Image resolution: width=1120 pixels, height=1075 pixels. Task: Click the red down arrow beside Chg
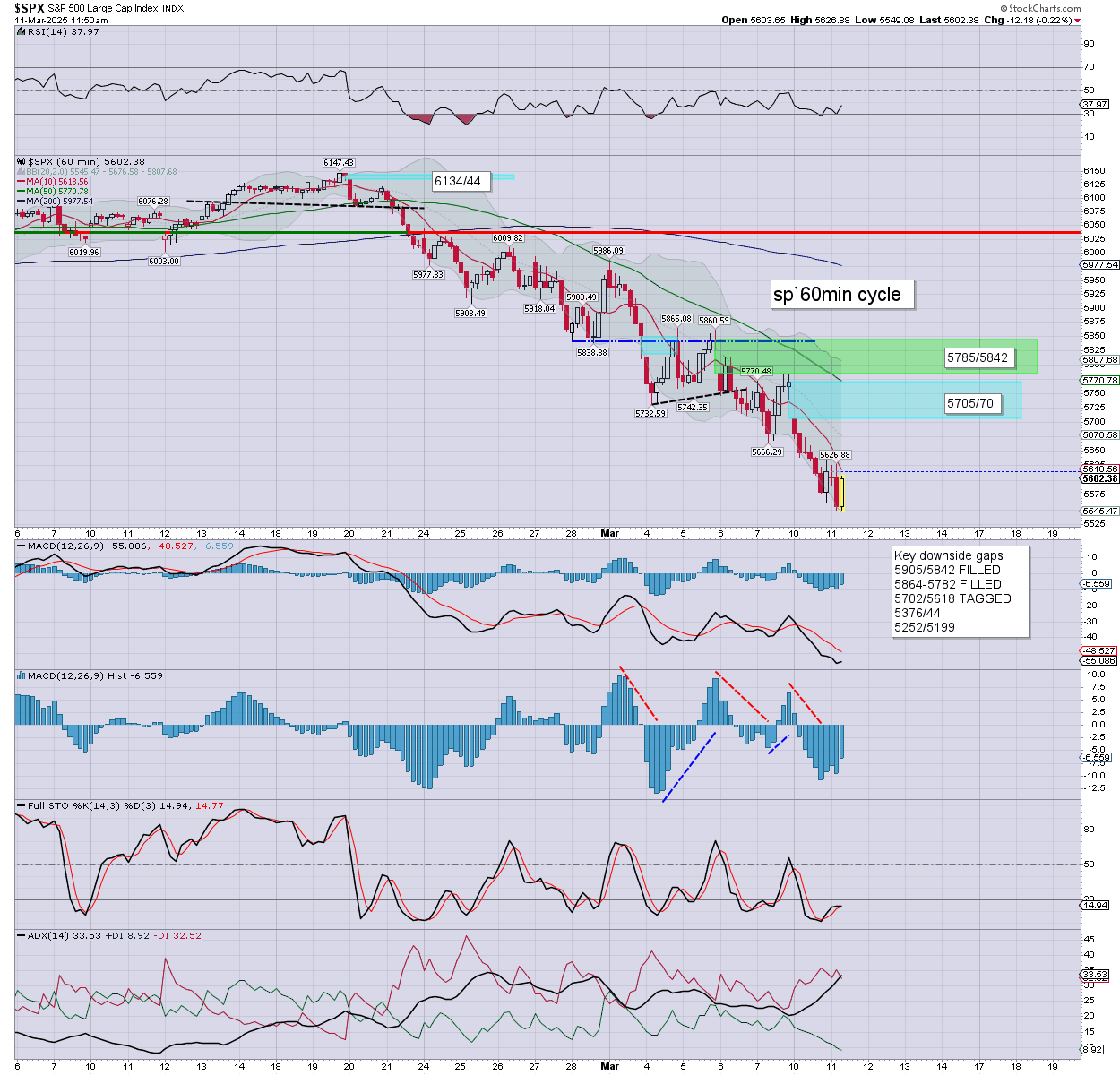click(1078, 20)
